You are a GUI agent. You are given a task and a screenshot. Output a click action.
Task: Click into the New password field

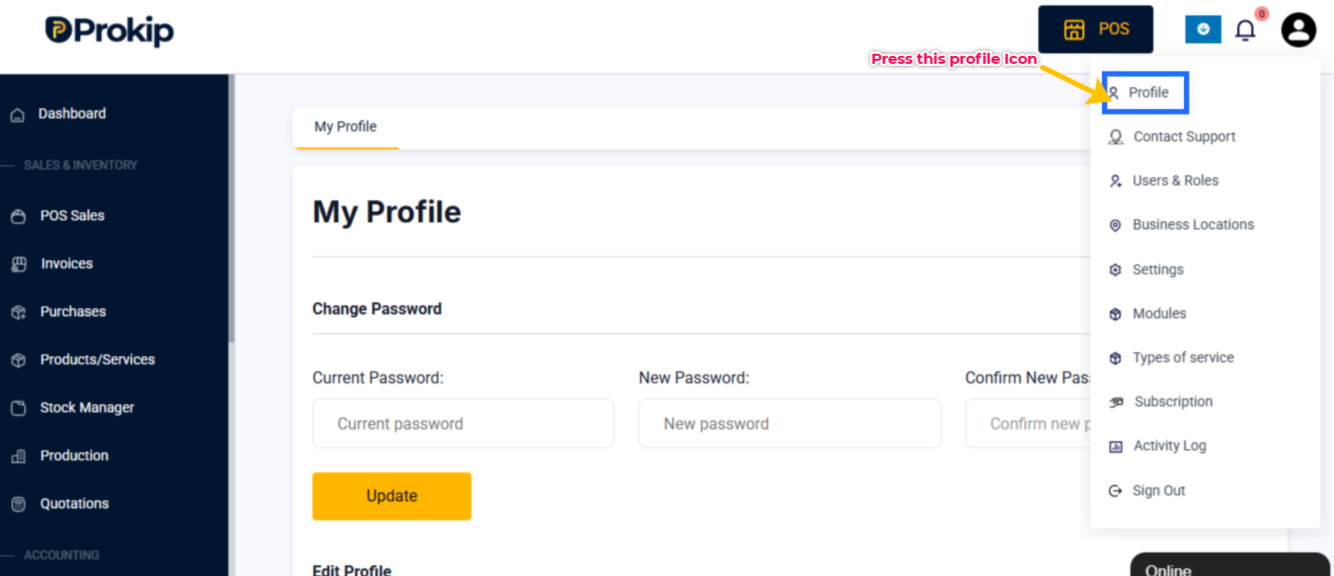[x=790, y=424]
